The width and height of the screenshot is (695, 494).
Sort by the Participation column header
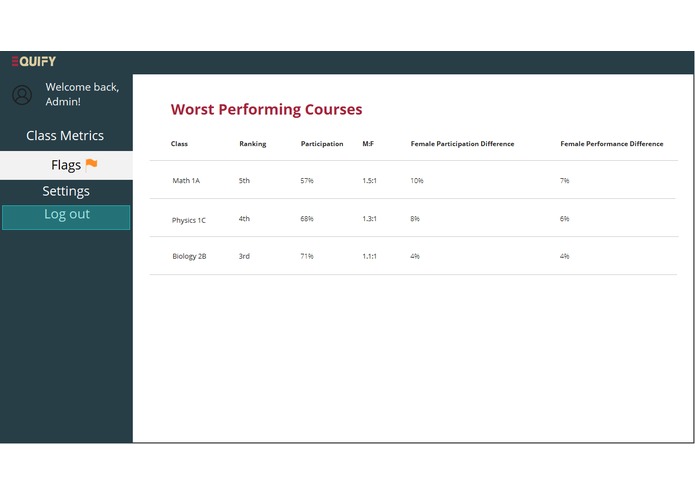pyautogui.click(x=322, y=144)
